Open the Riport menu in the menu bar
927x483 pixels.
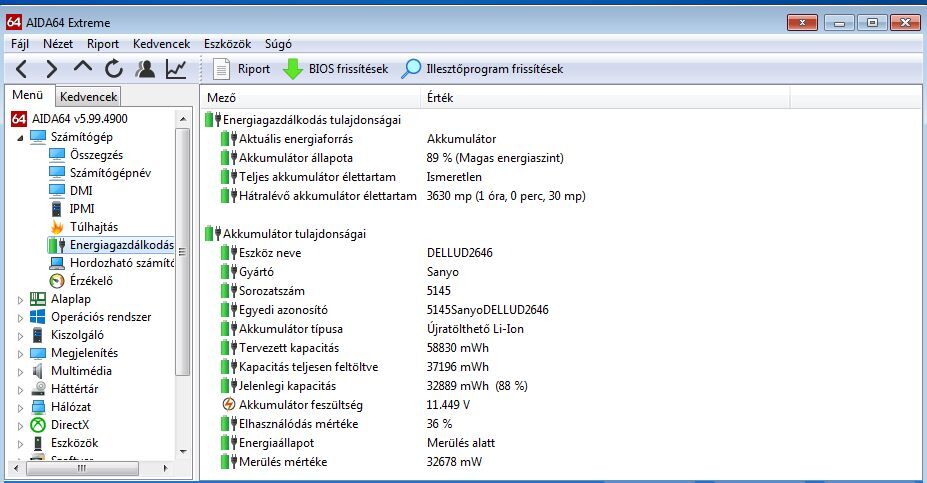[103, 44]
